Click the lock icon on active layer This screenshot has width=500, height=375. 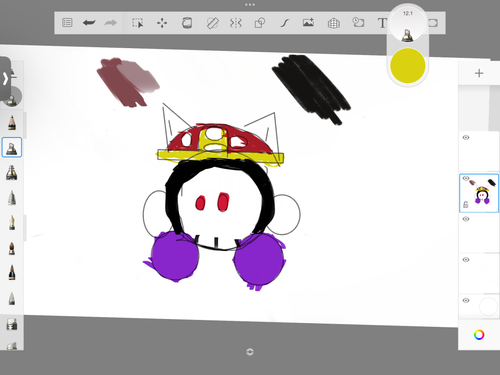click(466, 204)
